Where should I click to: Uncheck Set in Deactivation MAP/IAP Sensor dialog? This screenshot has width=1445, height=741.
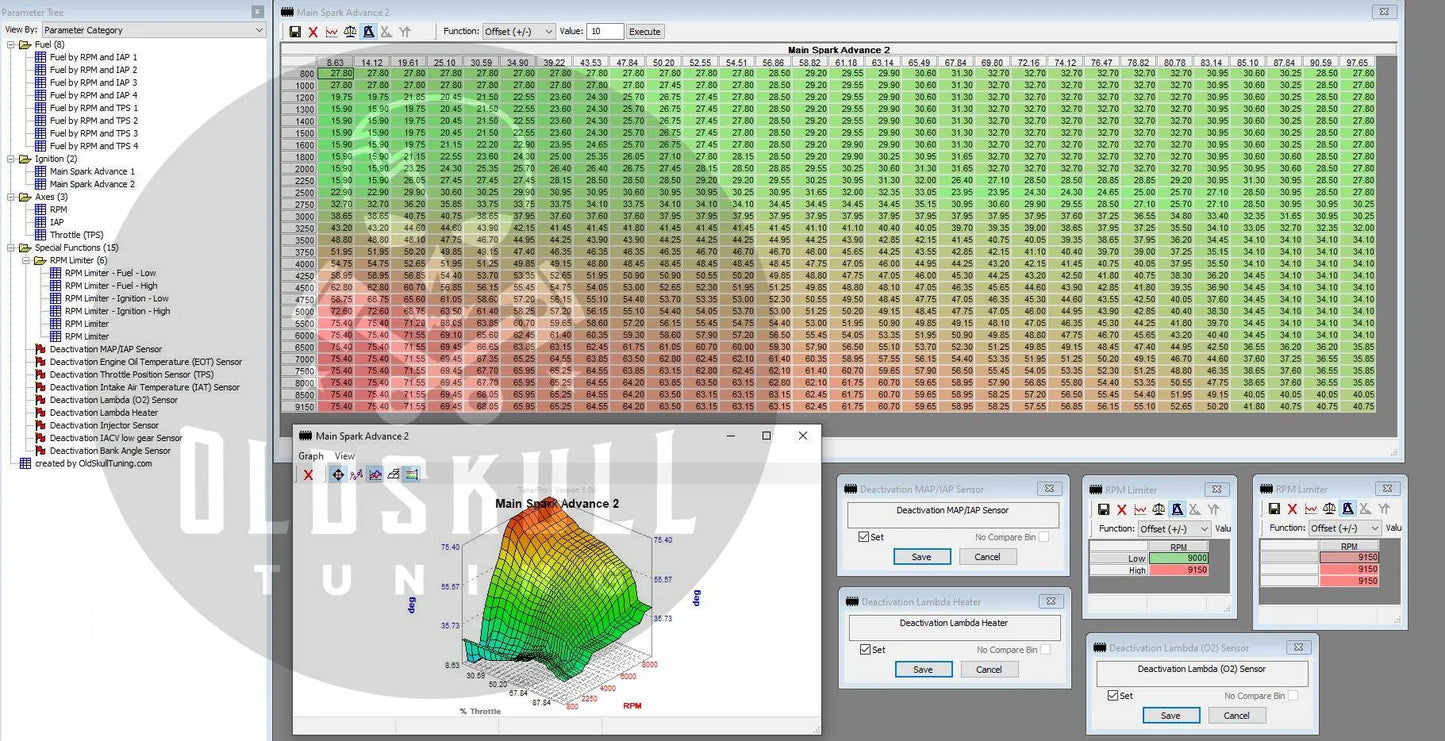coord(864,537)
